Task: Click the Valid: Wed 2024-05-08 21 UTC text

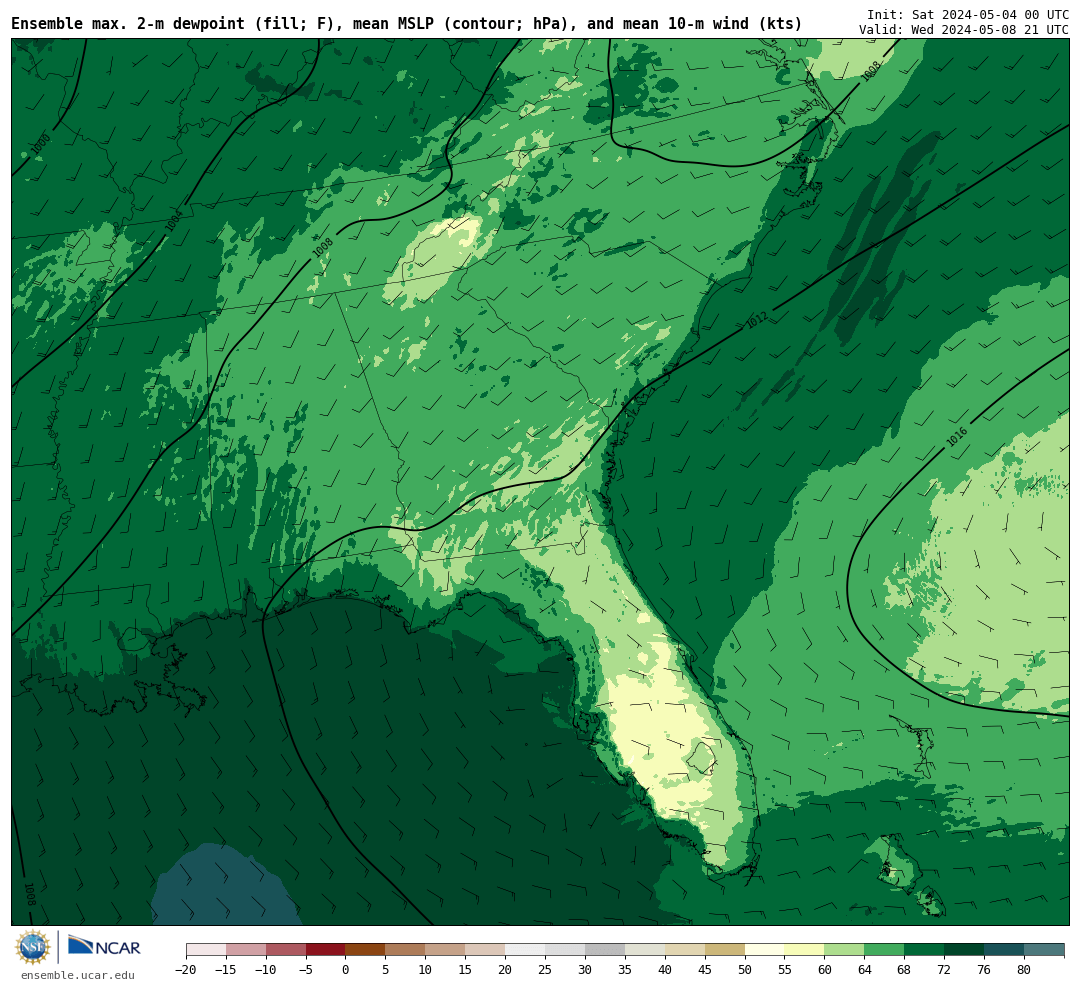Action: 964,30
